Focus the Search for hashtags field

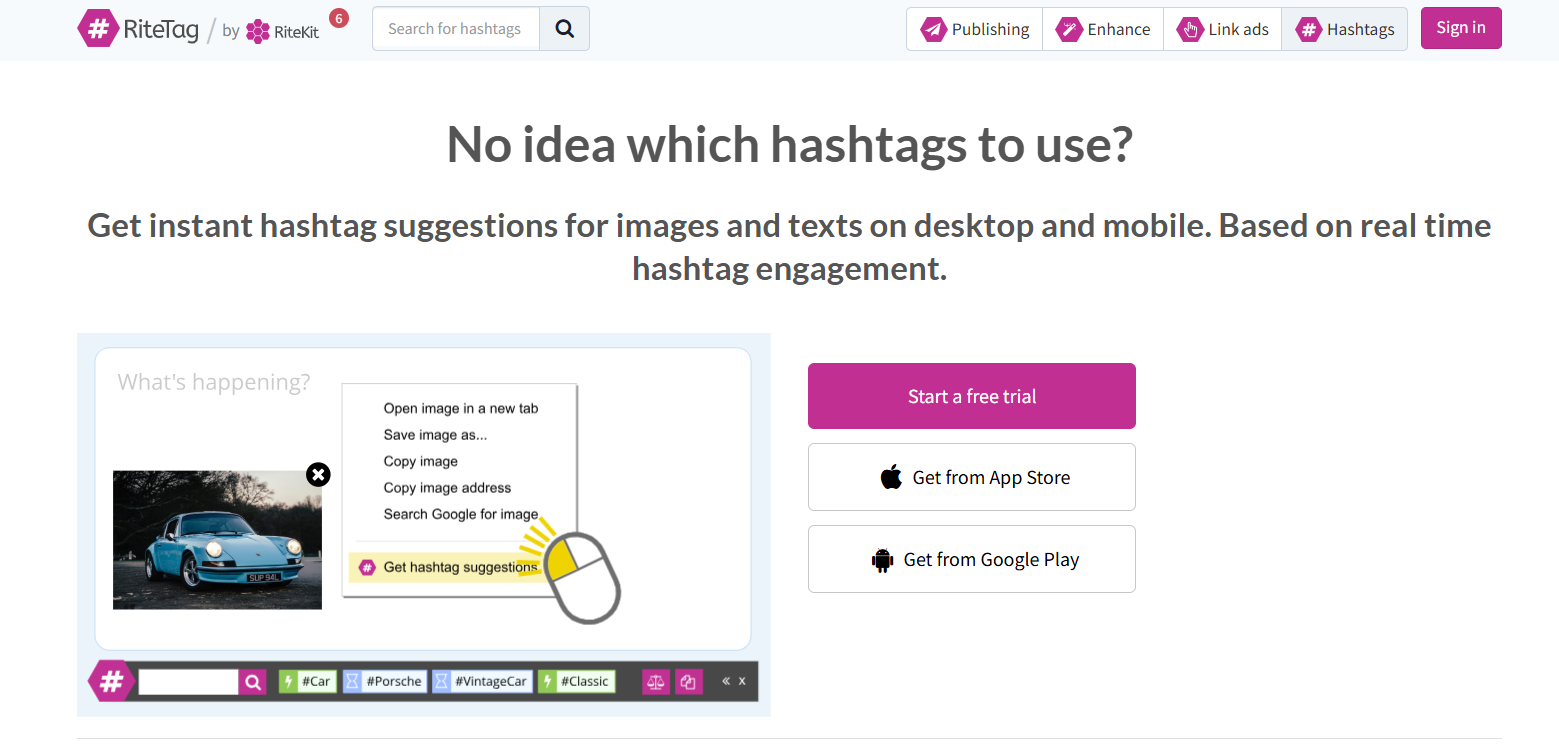(455, 29)
